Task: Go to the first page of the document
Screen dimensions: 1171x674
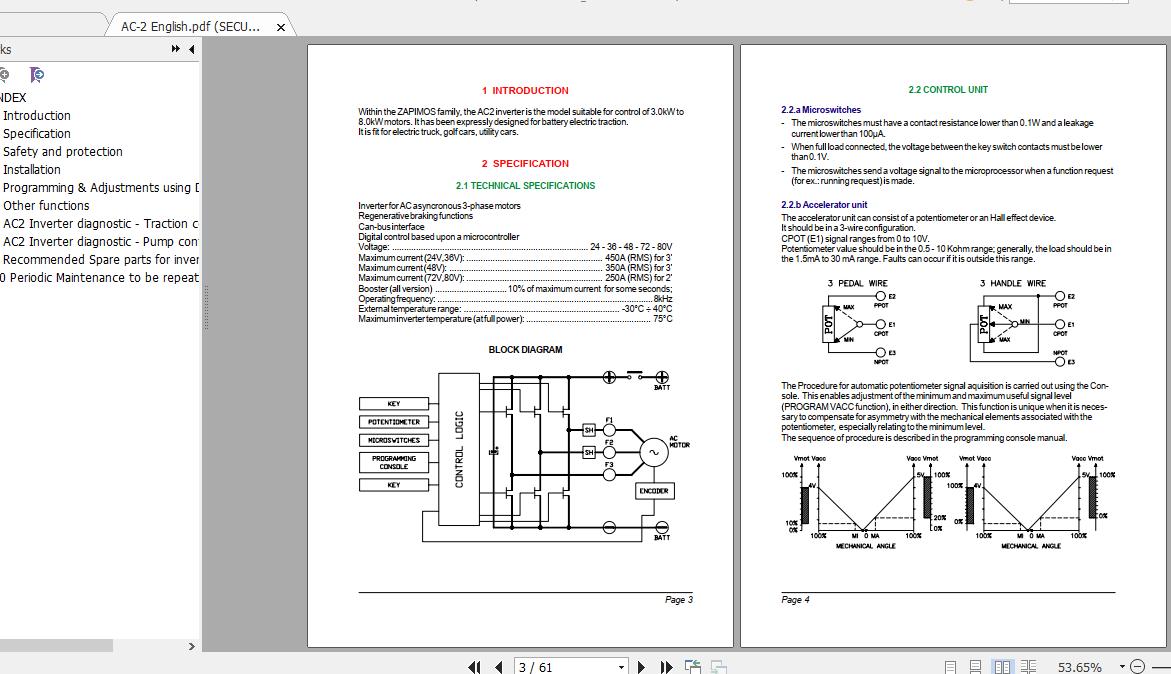Action: (474, 665)
